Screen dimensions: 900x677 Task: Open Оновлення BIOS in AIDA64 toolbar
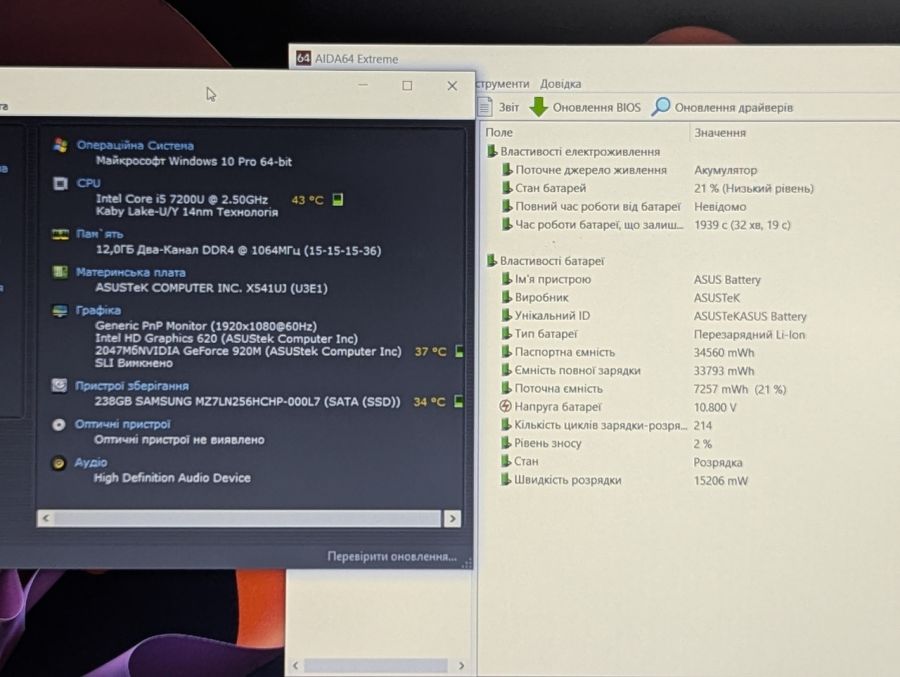[x=596, y=107]
